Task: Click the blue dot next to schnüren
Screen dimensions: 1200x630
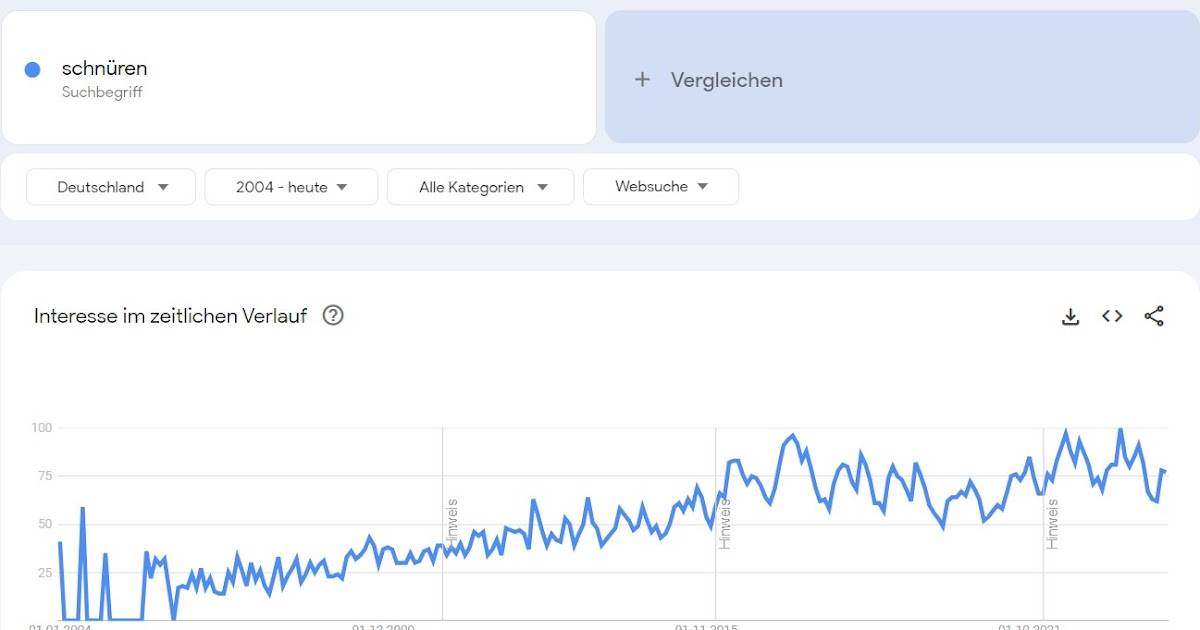Action: tap(32, 70)
